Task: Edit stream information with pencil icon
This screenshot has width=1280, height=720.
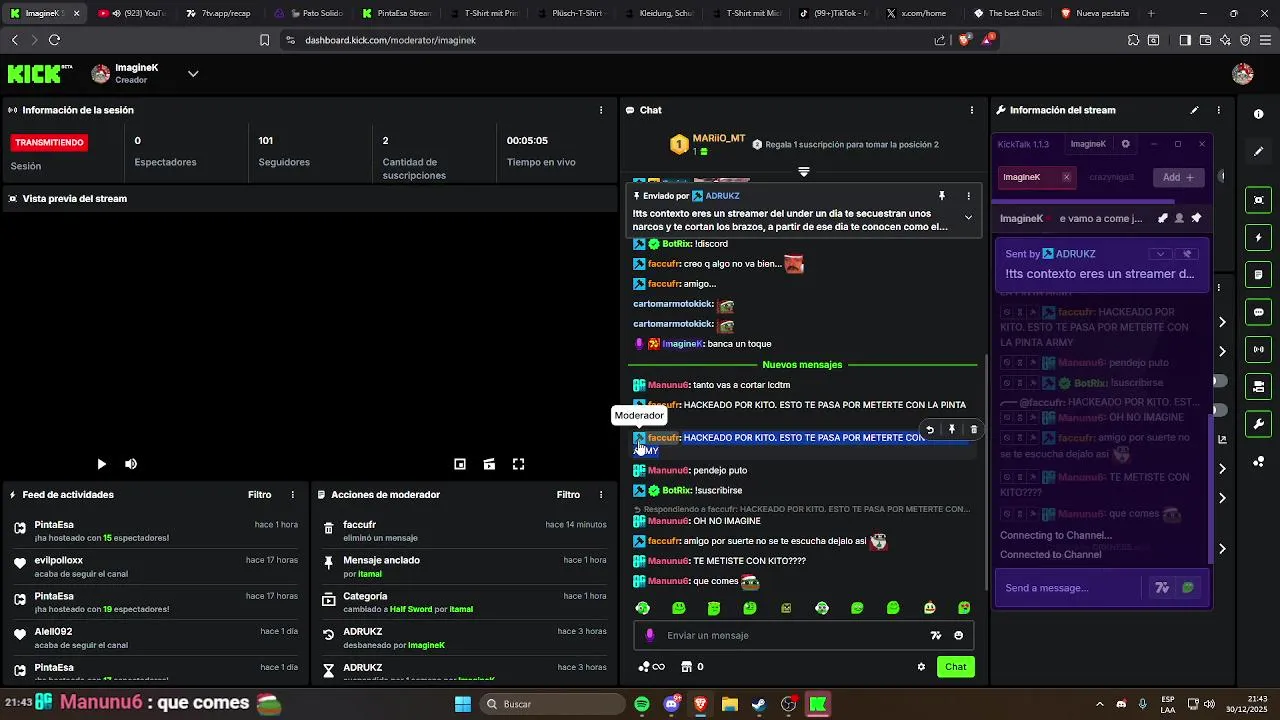Action: (x=1194, y=110)
